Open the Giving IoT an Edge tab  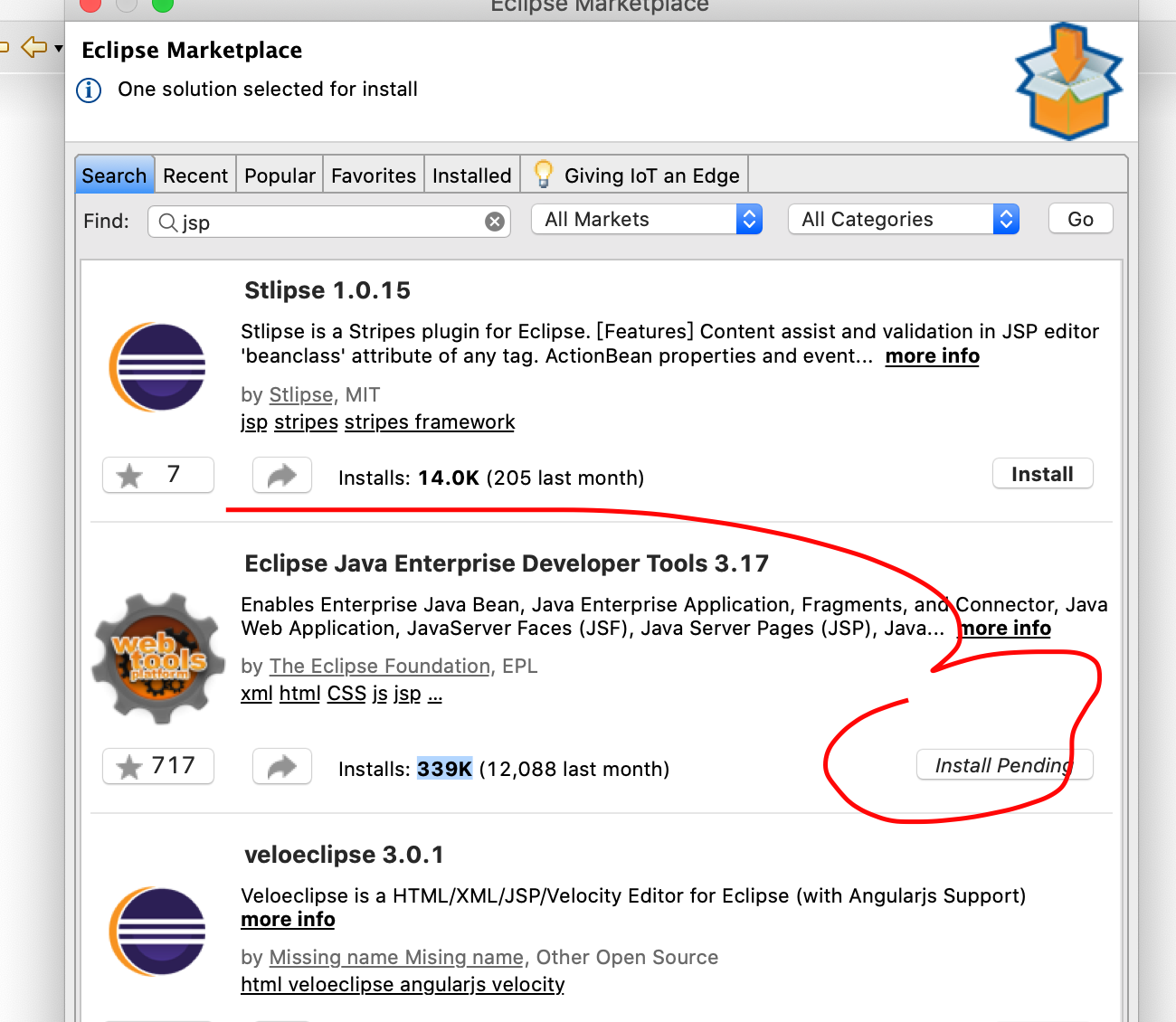point(635,175)
